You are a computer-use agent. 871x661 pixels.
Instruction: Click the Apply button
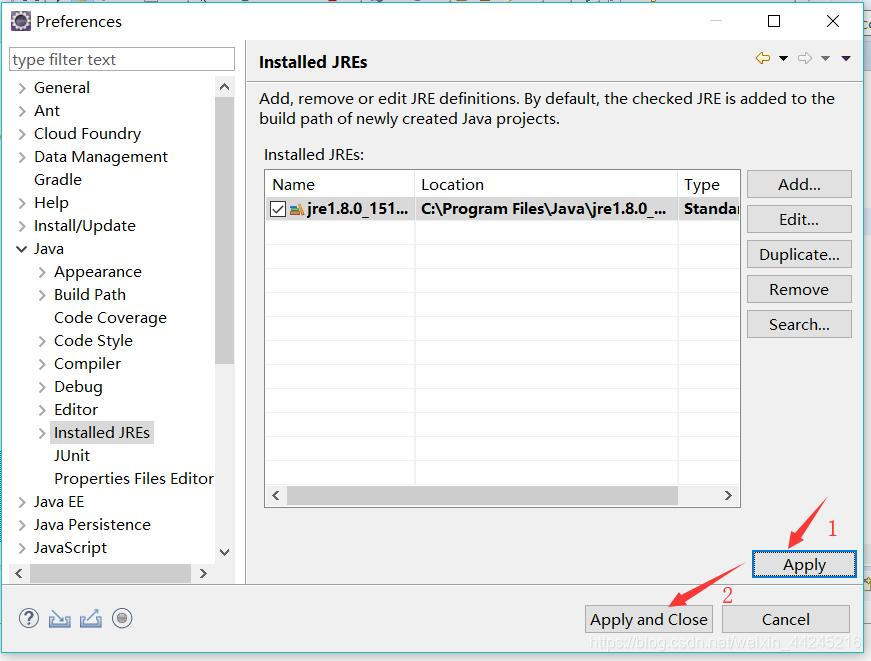coord(804,564)
